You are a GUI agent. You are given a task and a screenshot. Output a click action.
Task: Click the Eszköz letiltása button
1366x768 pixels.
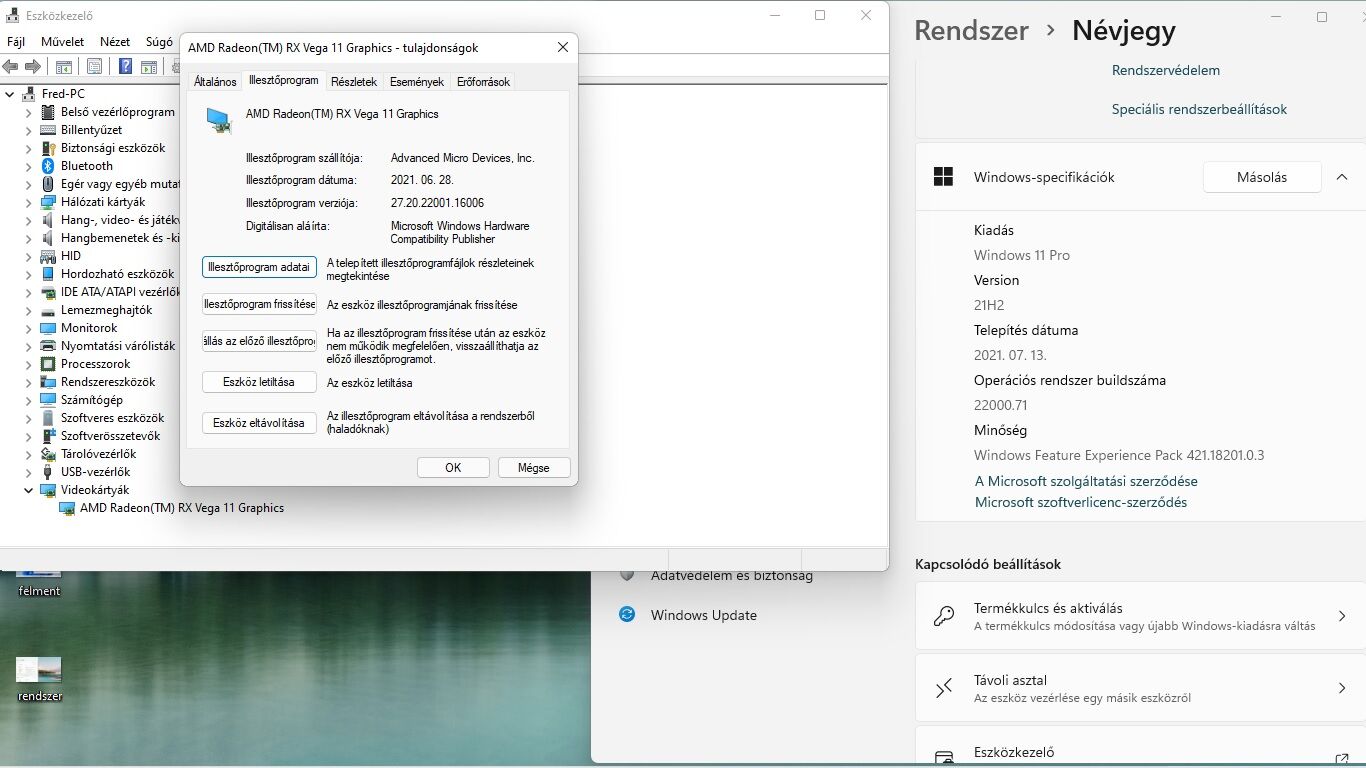tap(259, 382)
